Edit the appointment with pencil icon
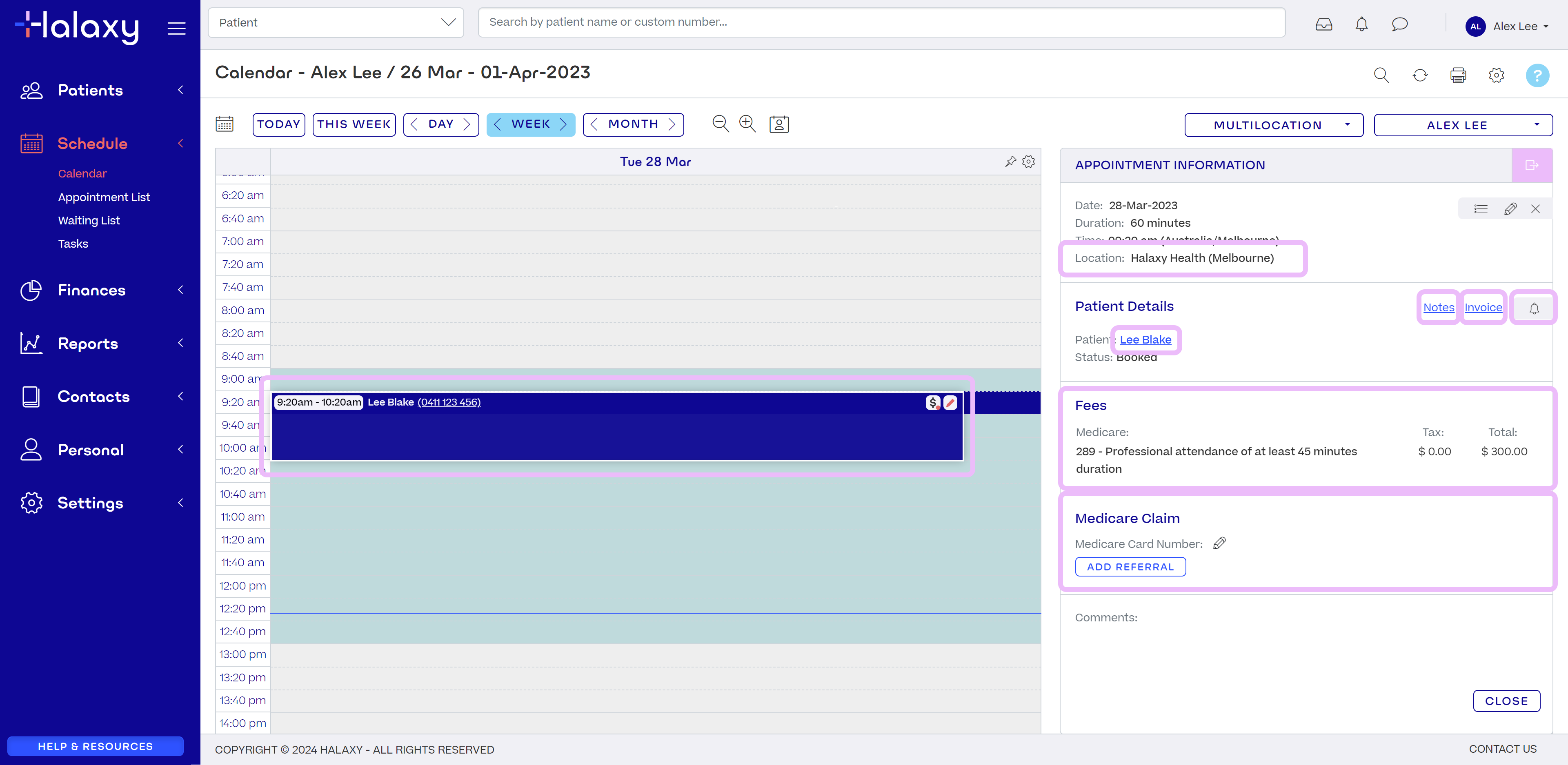 (1510, 209)
